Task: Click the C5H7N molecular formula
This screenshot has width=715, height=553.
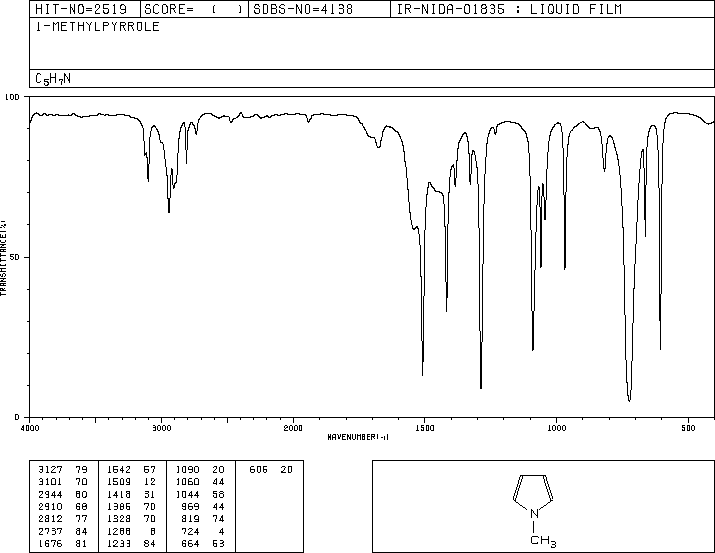Action: point(53,79)
